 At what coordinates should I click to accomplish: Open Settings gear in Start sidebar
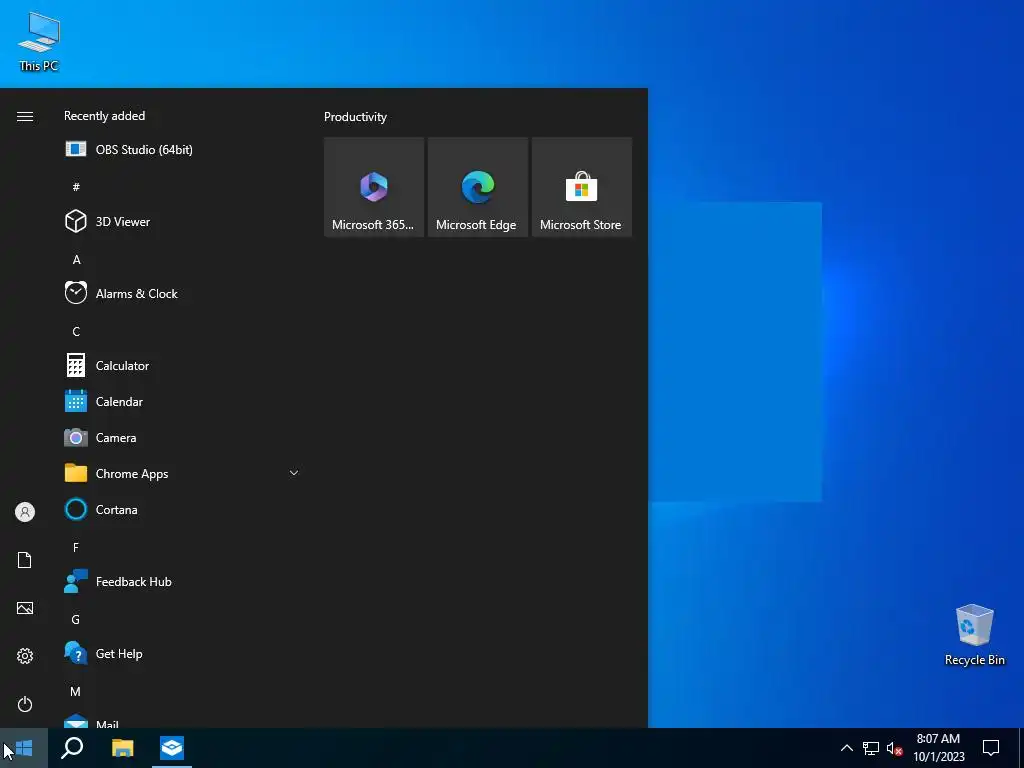click(25, 656)
